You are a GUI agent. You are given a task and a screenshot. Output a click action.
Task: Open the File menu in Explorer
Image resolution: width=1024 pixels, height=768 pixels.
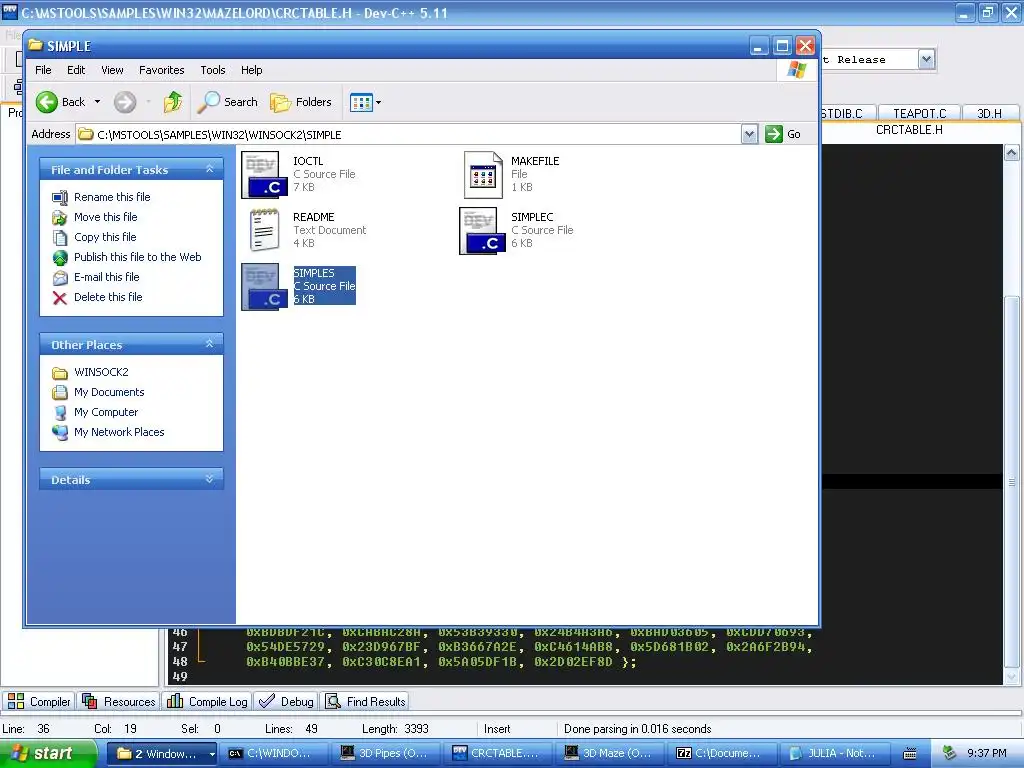pos(43,70)
